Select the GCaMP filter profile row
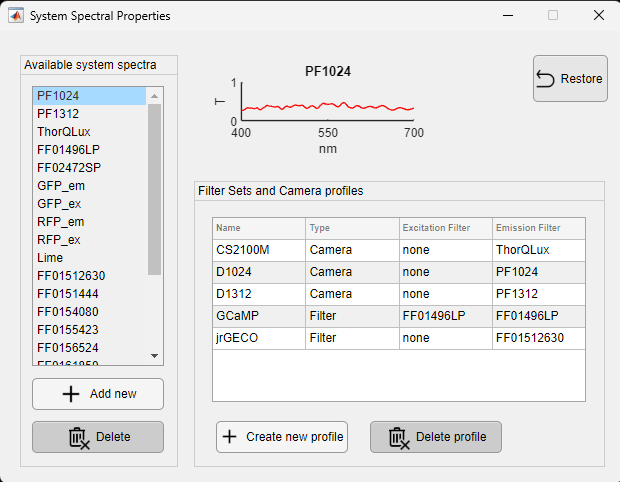This screenshot has width=620, height=482. 399,316
